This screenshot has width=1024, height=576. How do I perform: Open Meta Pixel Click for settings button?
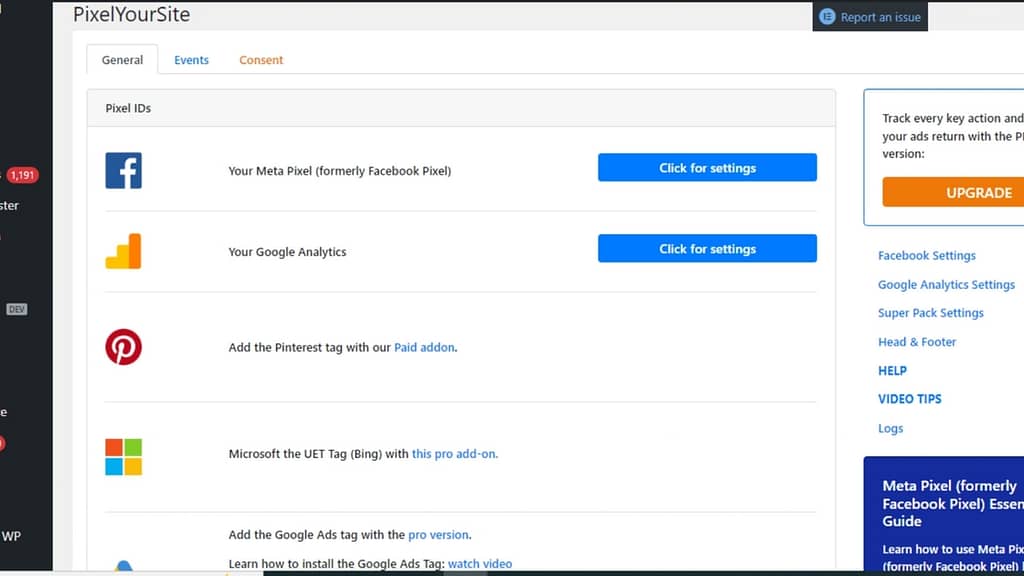click(707, 168)
